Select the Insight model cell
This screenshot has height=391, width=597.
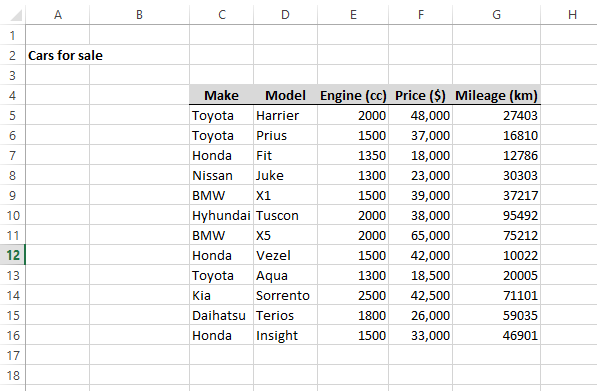point(286,335)
